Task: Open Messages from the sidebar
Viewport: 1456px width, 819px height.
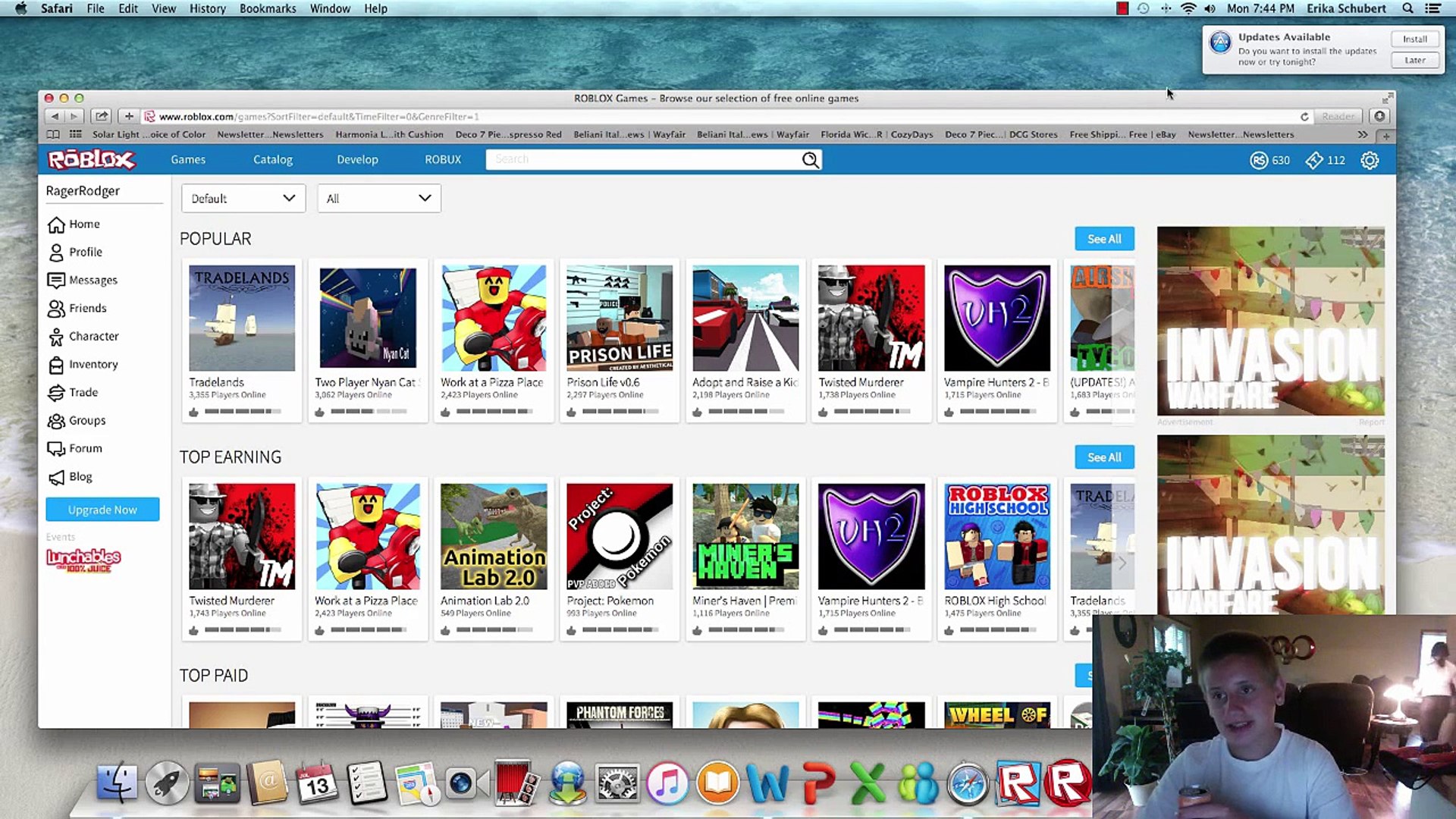Action: (x=93, y=280)
